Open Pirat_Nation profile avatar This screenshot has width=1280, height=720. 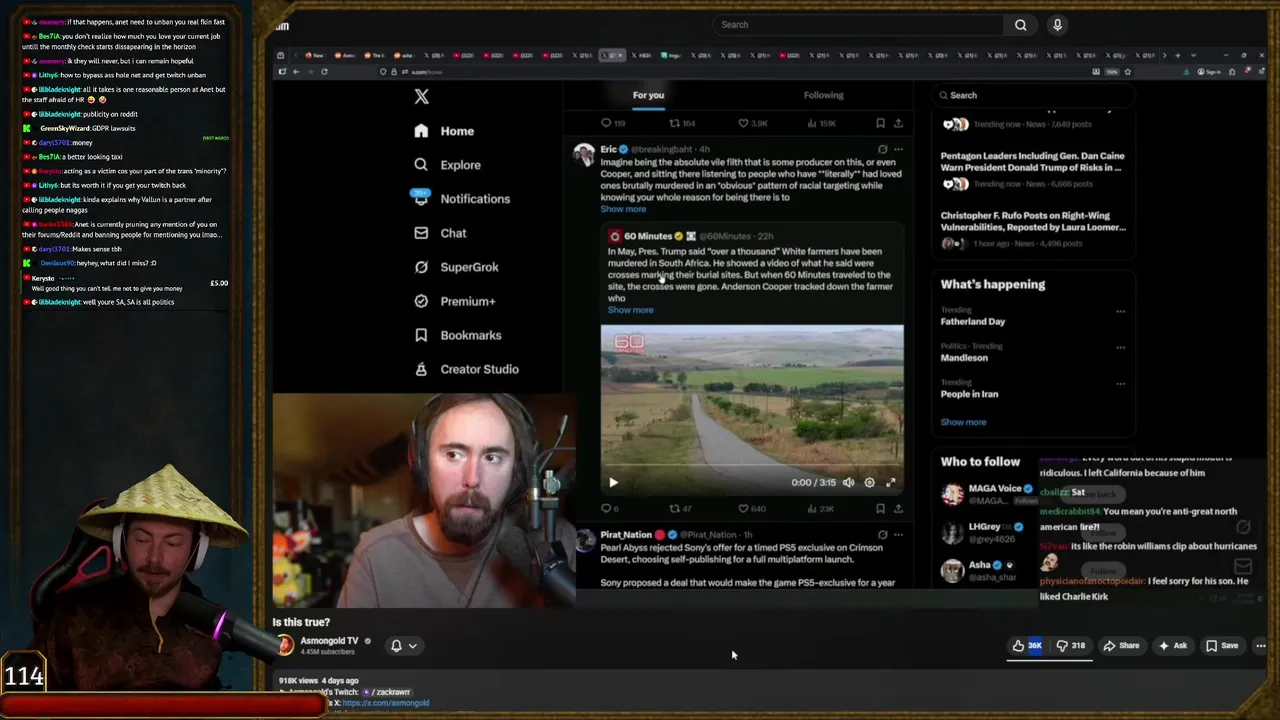coord(584,540)
